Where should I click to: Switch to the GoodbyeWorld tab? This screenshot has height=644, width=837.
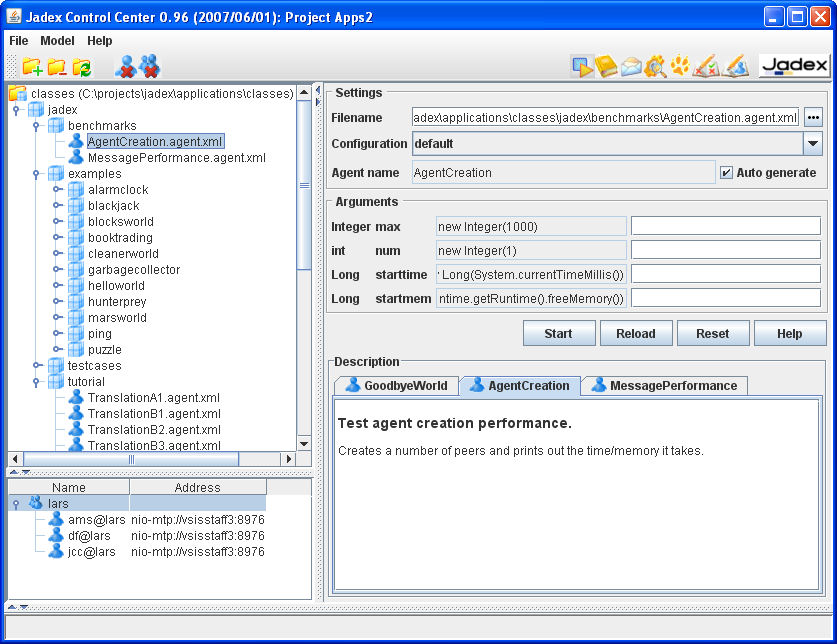(397, 386)
